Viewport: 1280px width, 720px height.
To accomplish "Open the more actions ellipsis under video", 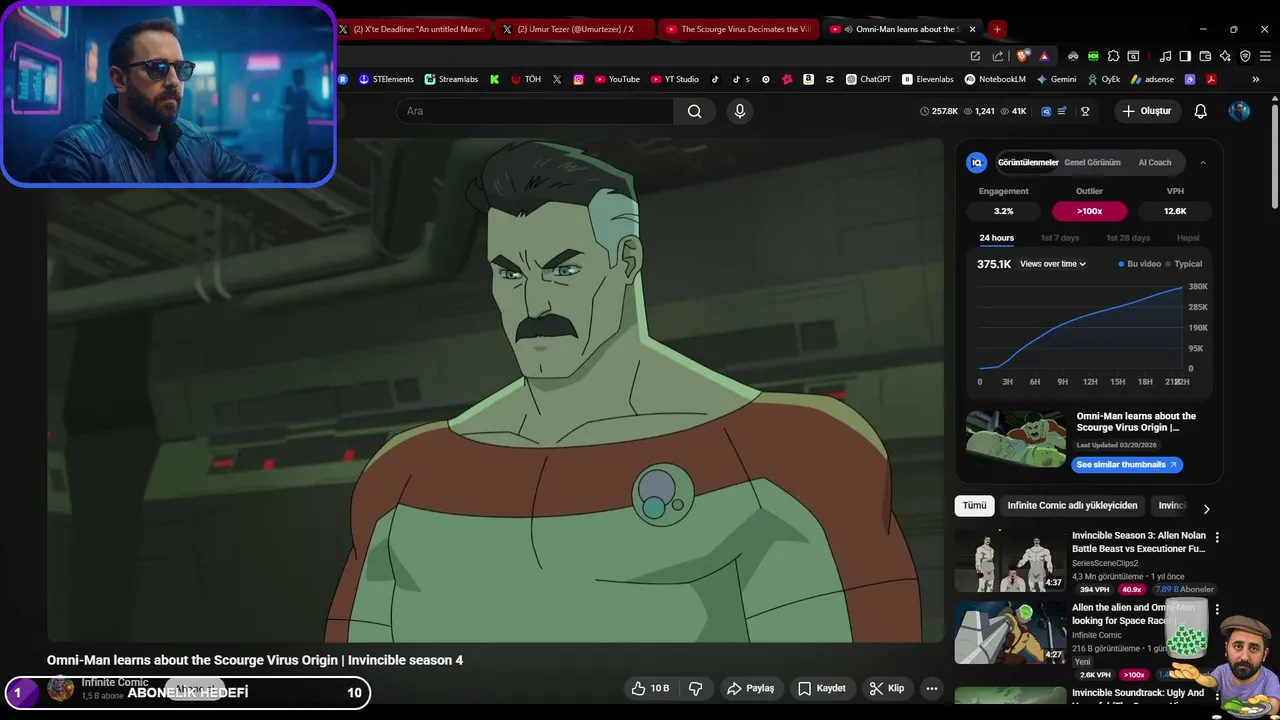I will pos(931,688).
